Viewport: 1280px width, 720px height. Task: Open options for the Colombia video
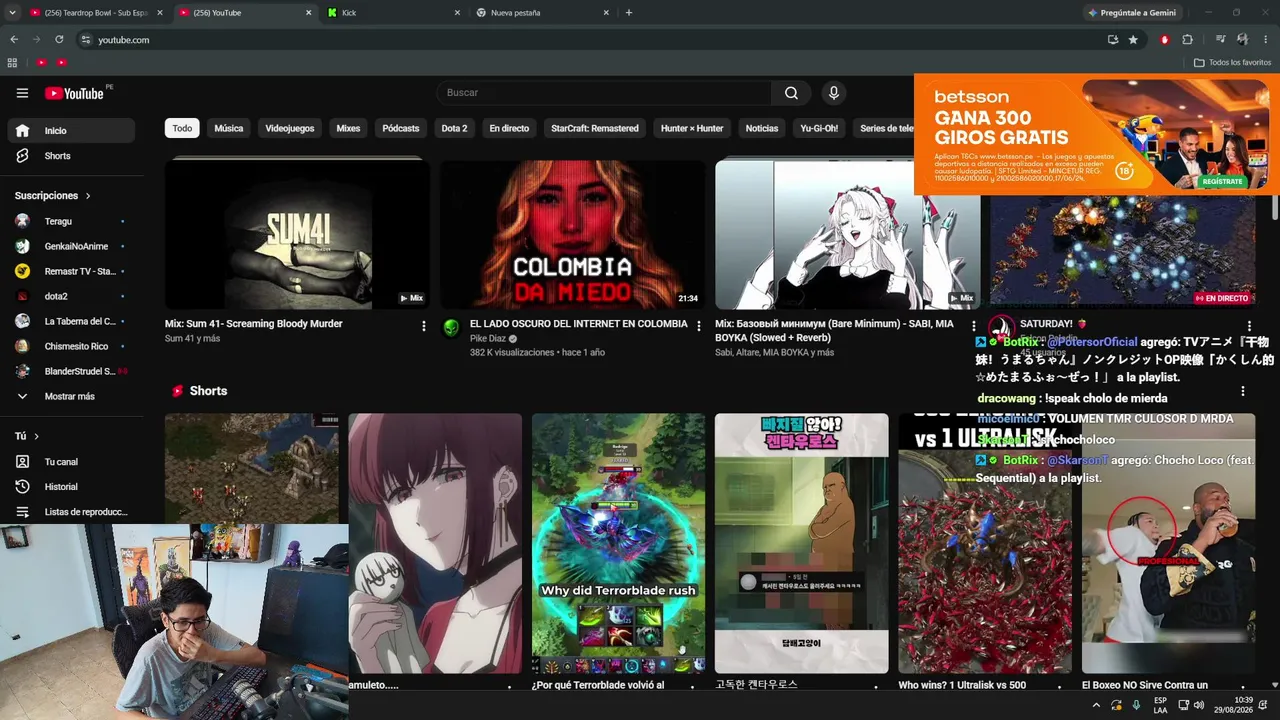tap(699, 326)
